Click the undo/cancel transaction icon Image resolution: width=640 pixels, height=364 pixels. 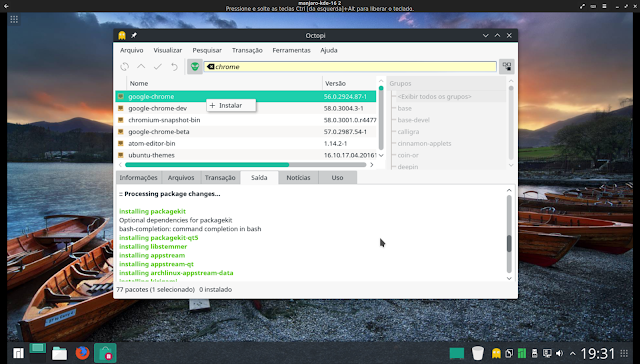[x=174, y=67]
